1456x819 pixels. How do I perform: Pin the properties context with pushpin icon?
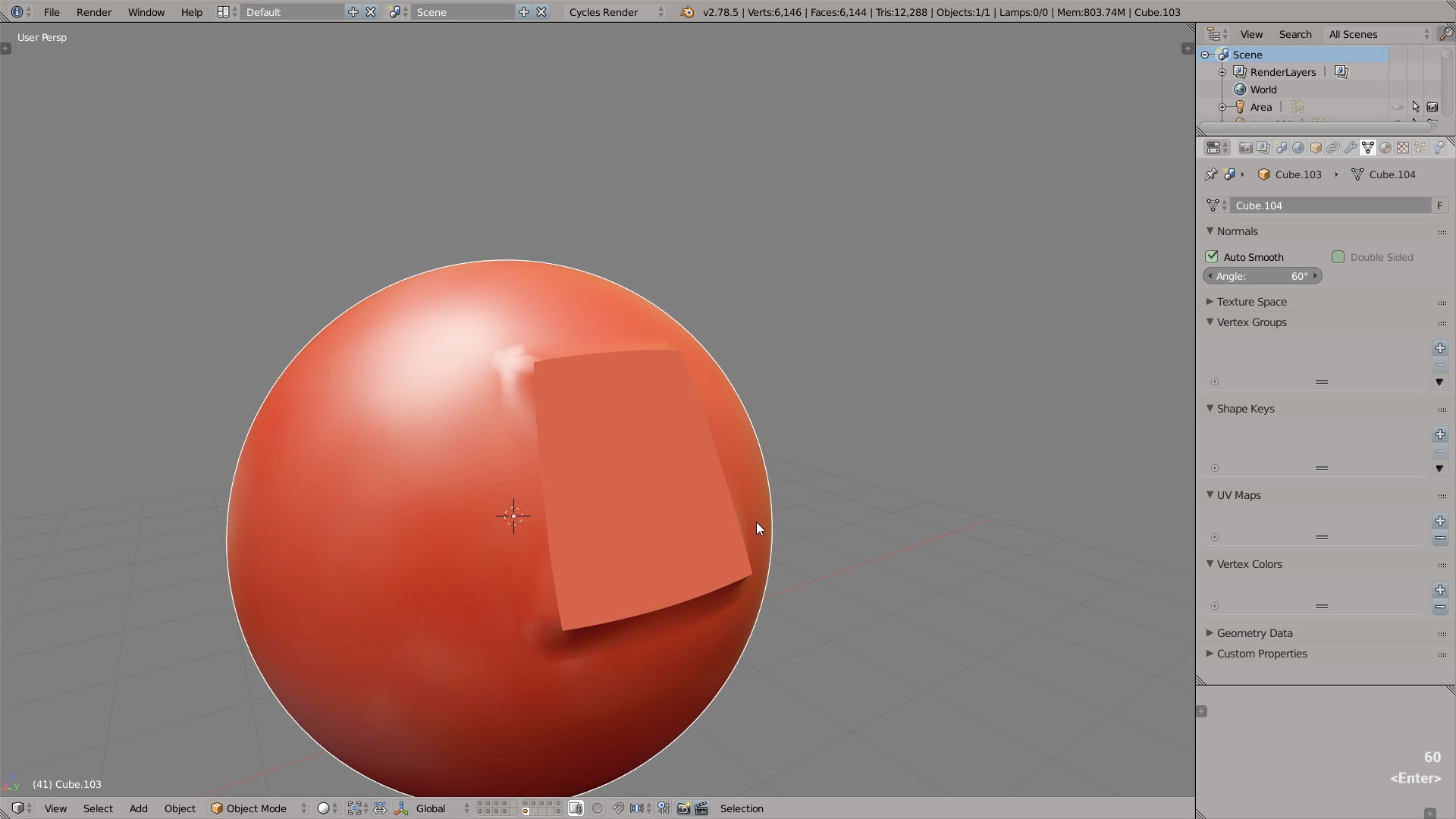point(1211,174)
